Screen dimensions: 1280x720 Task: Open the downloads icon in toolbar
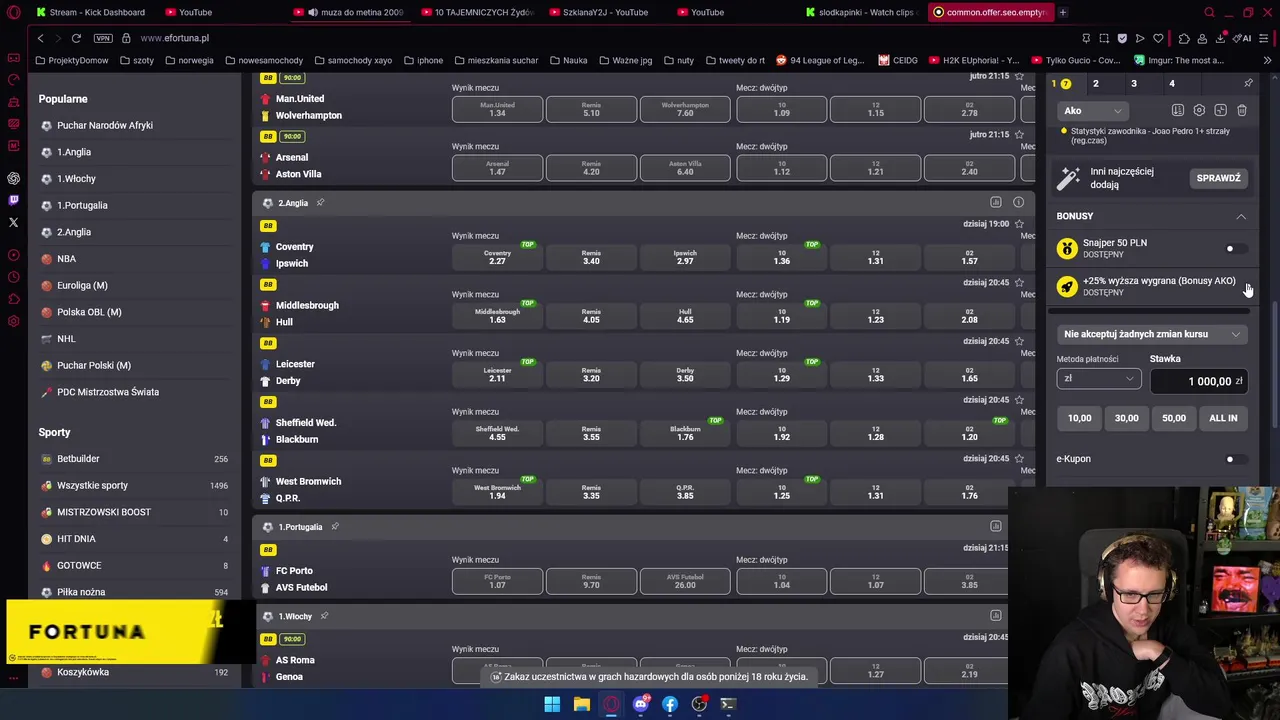(x=1221, y=38)
